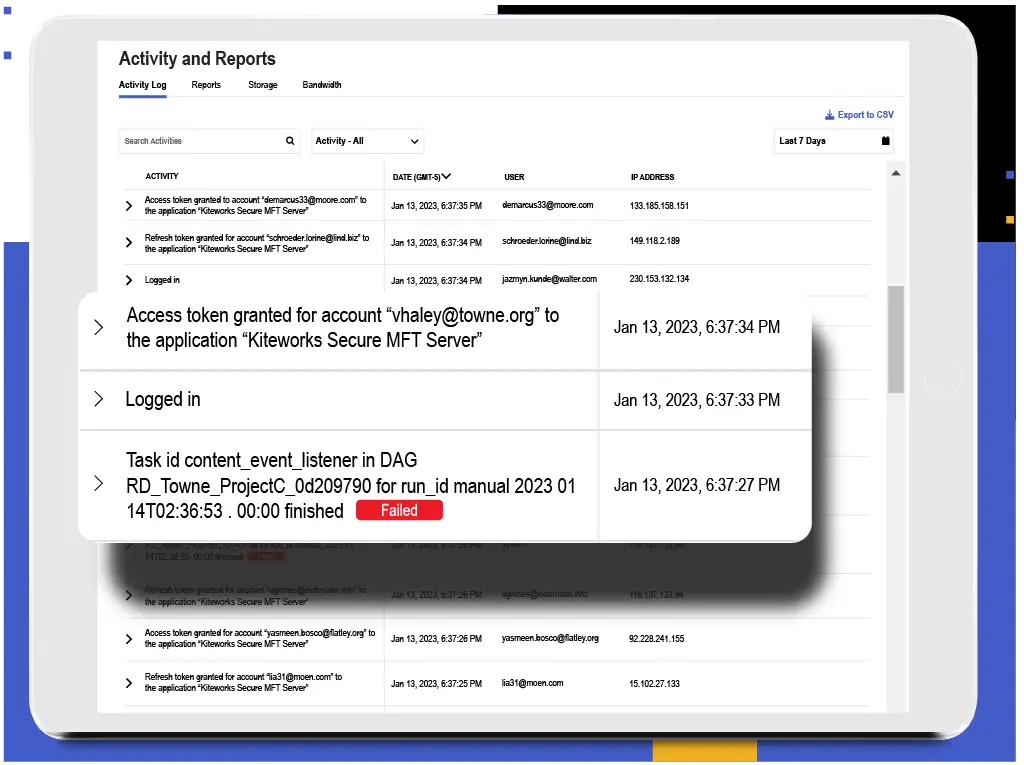Click the calendar icon in date filter
This screenshot has width=1024, height=765.
[x=885, y=141]
